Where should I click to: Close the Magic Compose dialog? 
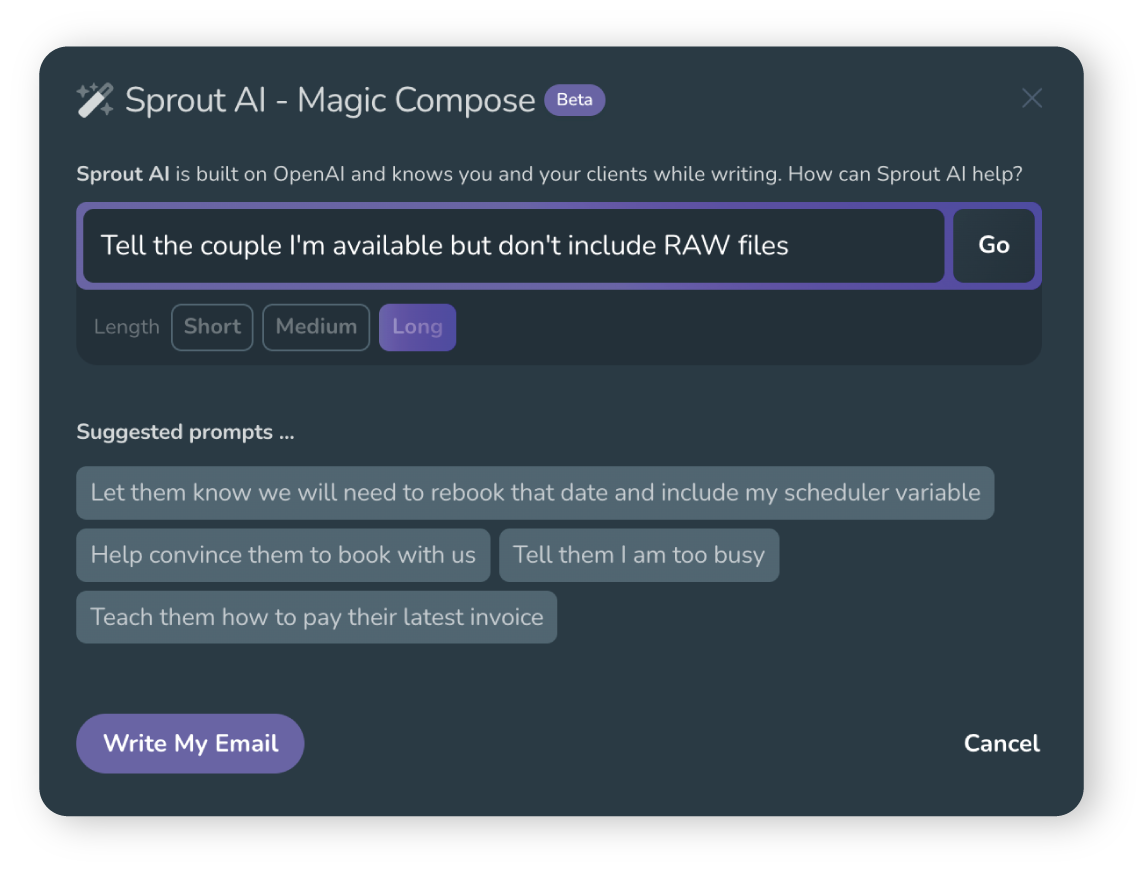[x=1032, y=98]
